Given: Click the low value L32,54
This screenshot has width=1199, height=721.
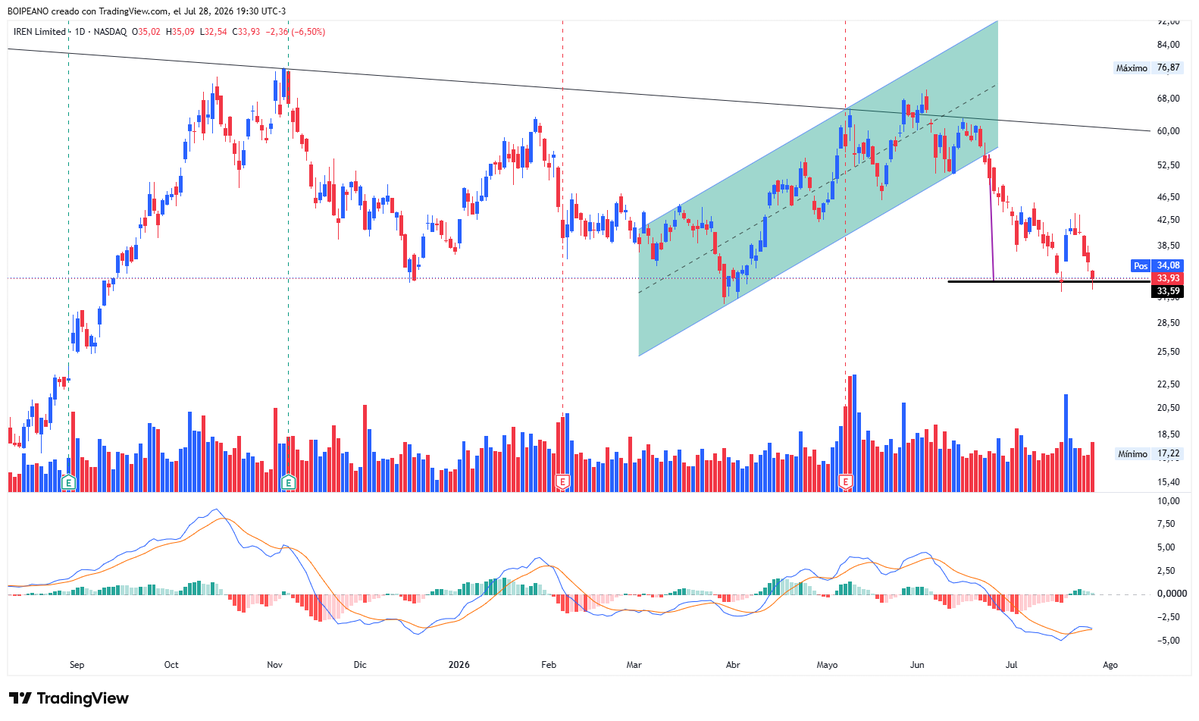Looking at the screenshot, I should coord(213,32).
